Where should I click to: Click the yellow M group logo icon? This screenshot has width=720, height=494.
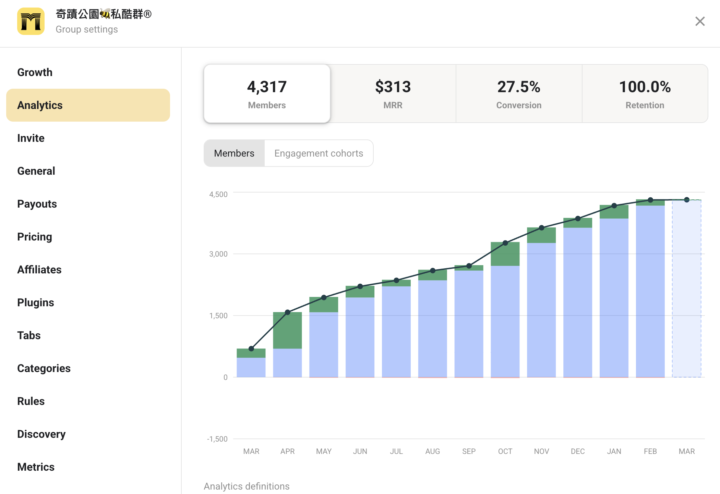pos(31,22)
